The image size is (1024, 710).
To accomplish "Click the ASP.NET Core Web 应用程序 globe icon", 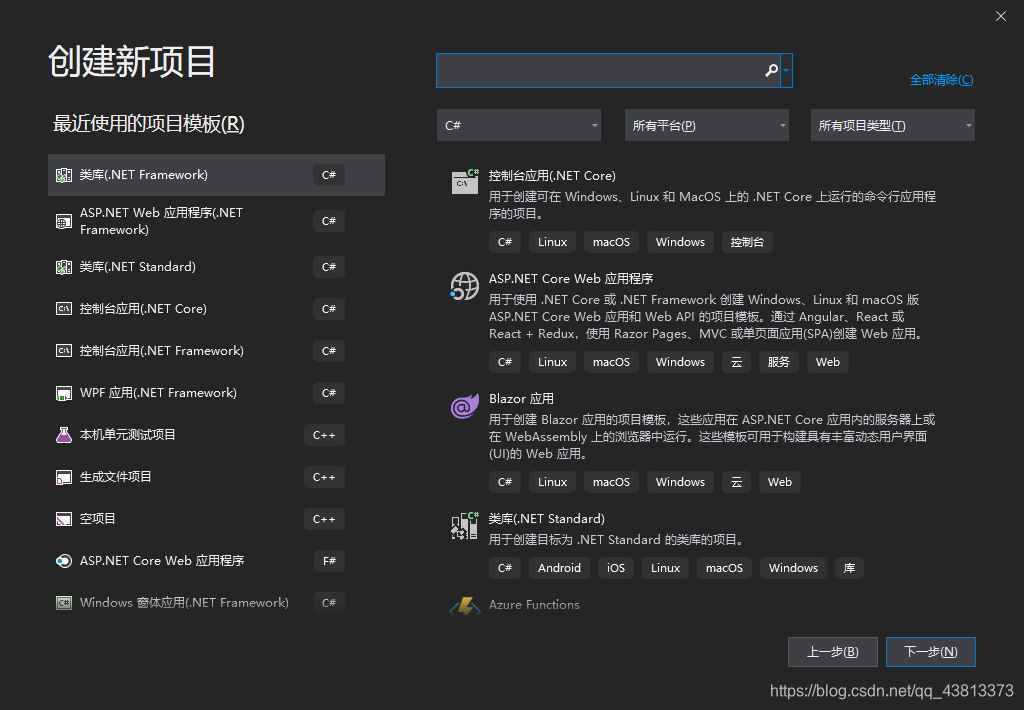I will point(464,286).
